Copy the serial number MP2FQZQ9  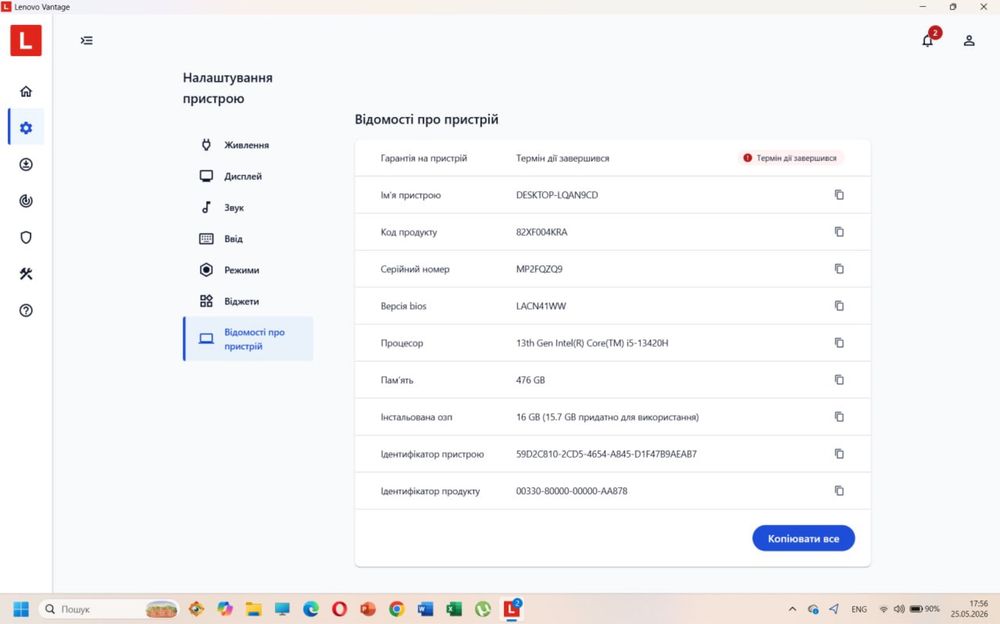click(839, 269)
